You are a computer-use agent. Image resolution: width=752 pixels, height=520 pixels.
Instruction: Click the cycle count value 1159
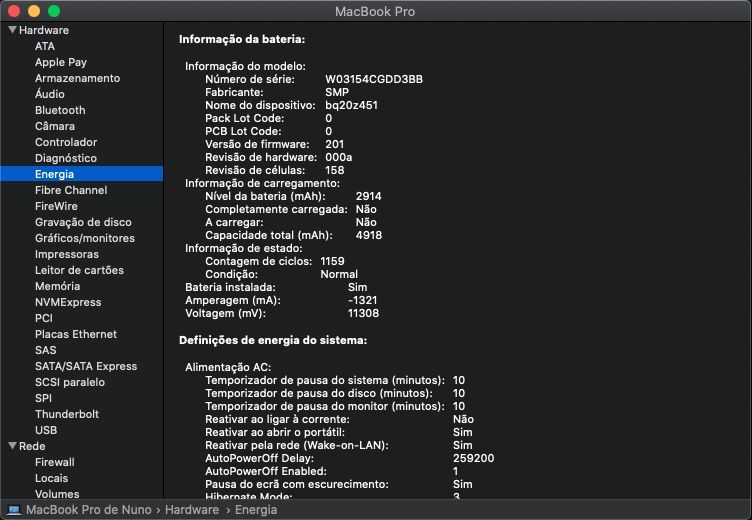click(332, 261)
